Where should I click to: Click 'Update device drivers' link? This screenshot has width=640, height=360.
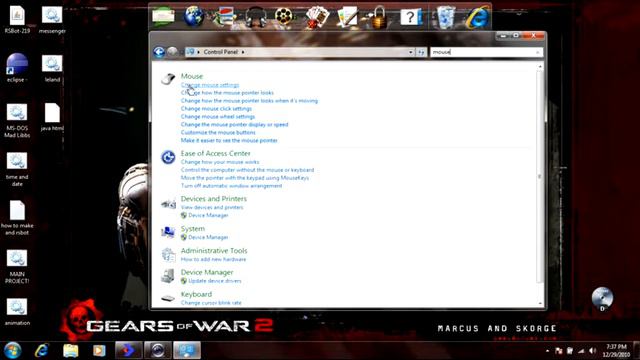click(215, 281)
